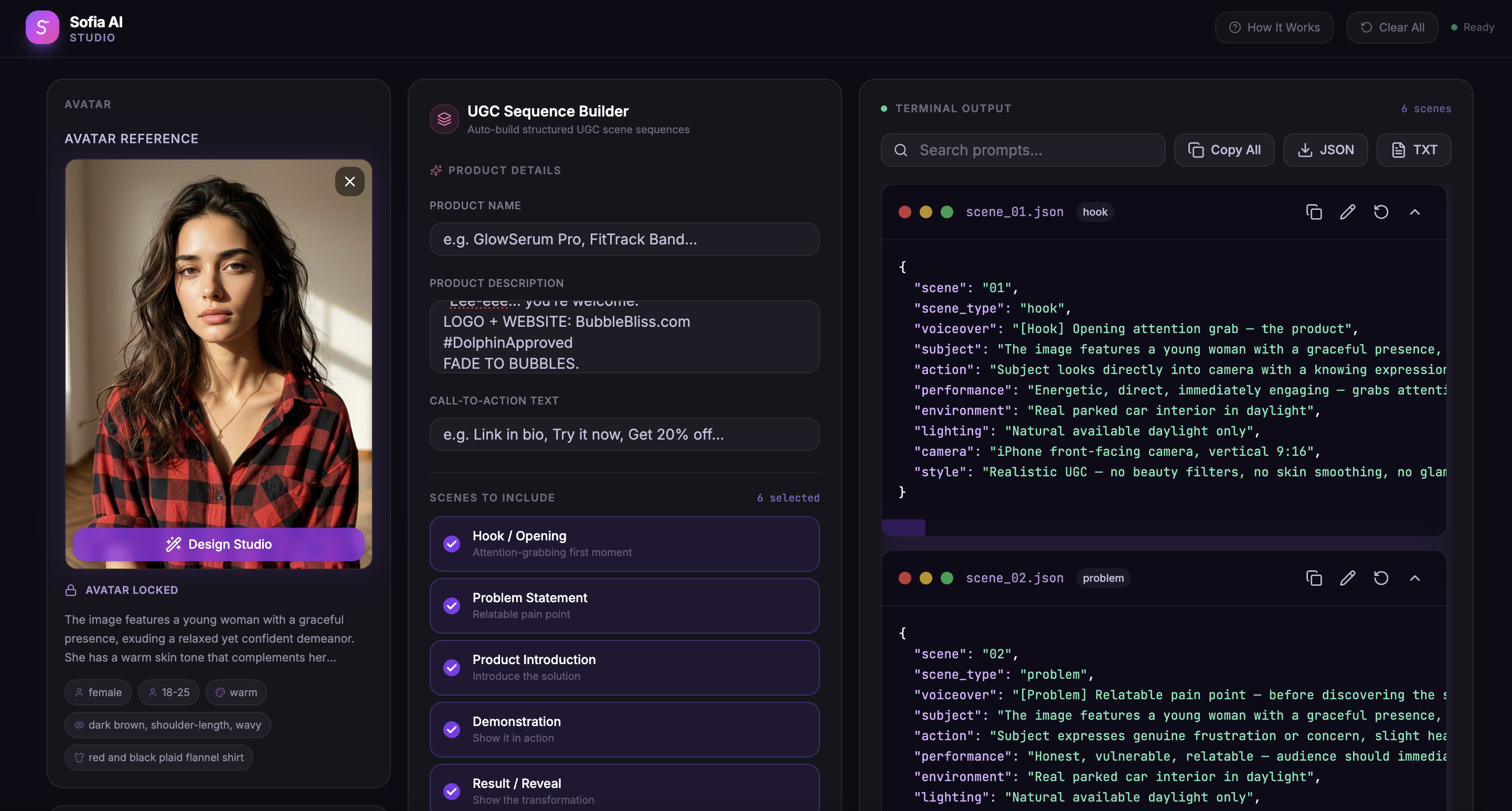Click the Sofia AI logo icon
Image resolution: width=1512 pixels, height=811 pixels.
(42, 27)
